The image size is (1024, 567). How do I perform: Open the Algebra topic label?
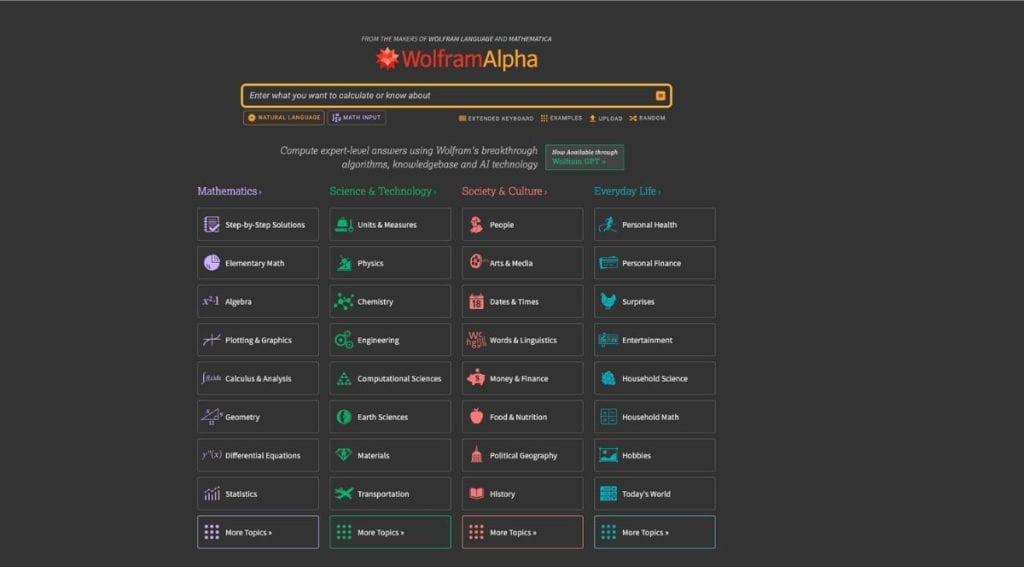coord(238,302)
